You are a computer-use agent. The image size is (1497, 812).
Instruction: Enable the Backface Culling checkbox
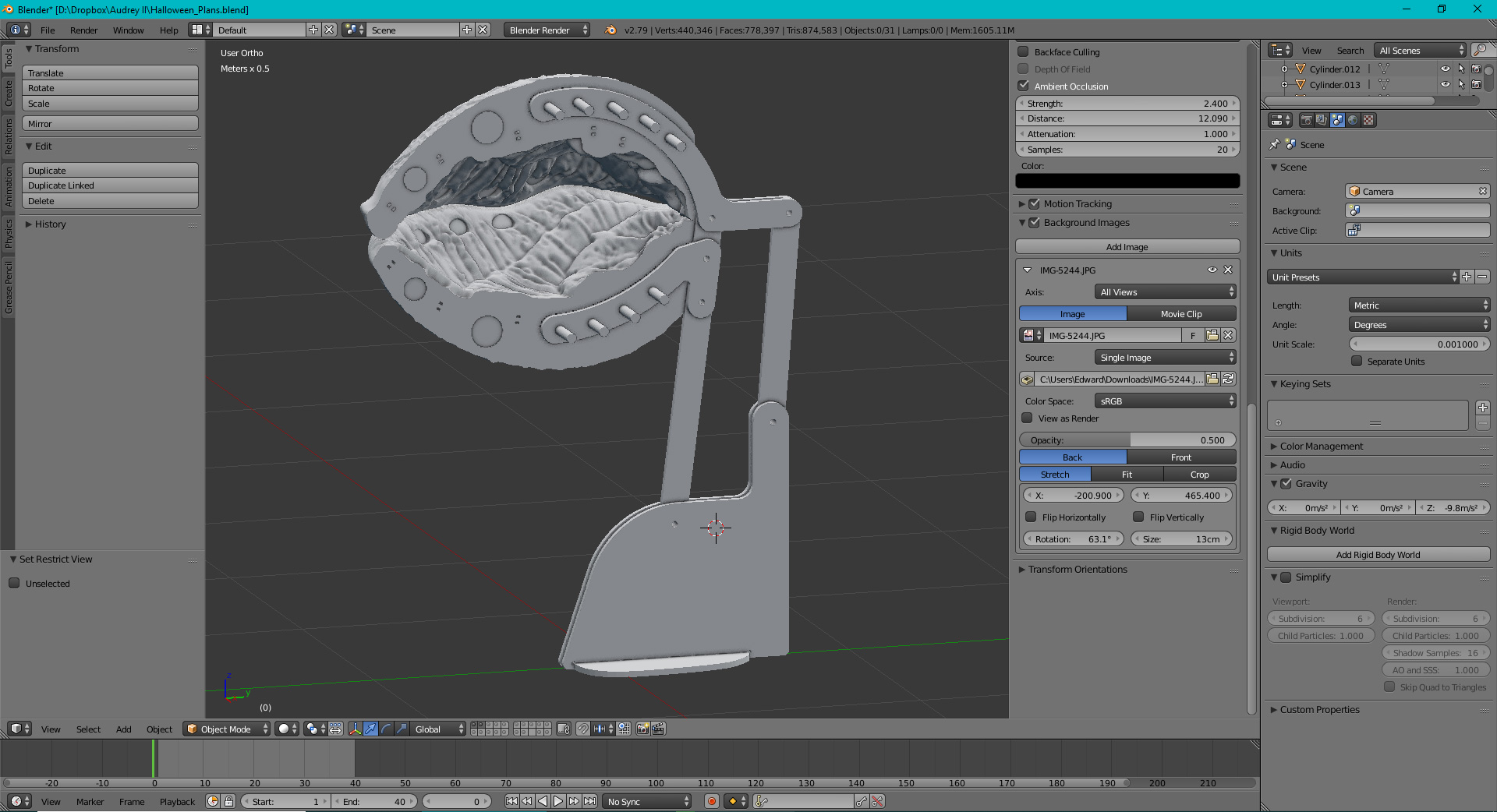tap(1024, 51)
